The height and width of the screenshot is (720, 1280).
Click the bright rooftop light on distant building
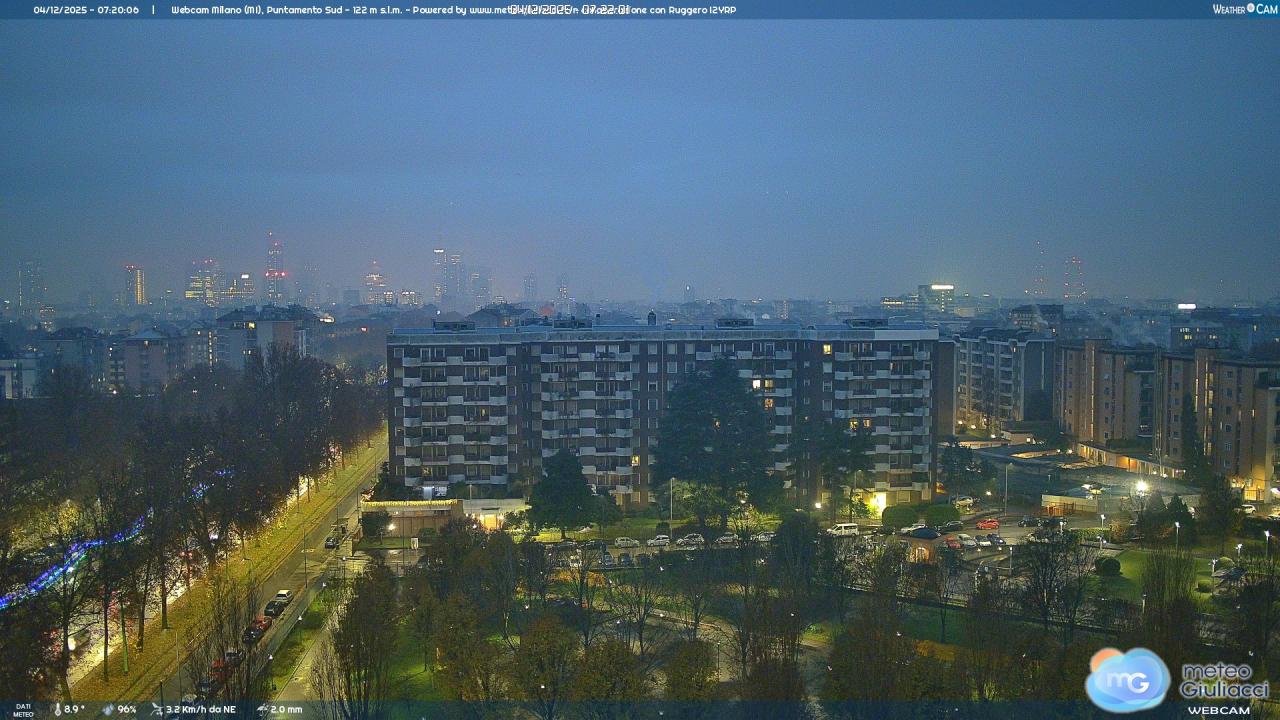(x=1186, y=306)
